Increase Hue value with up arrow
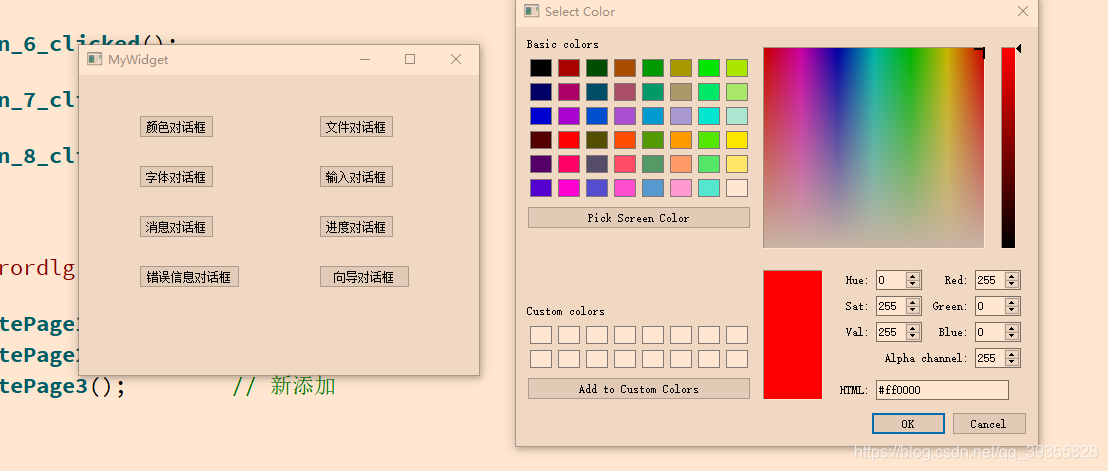 point(913,277)
